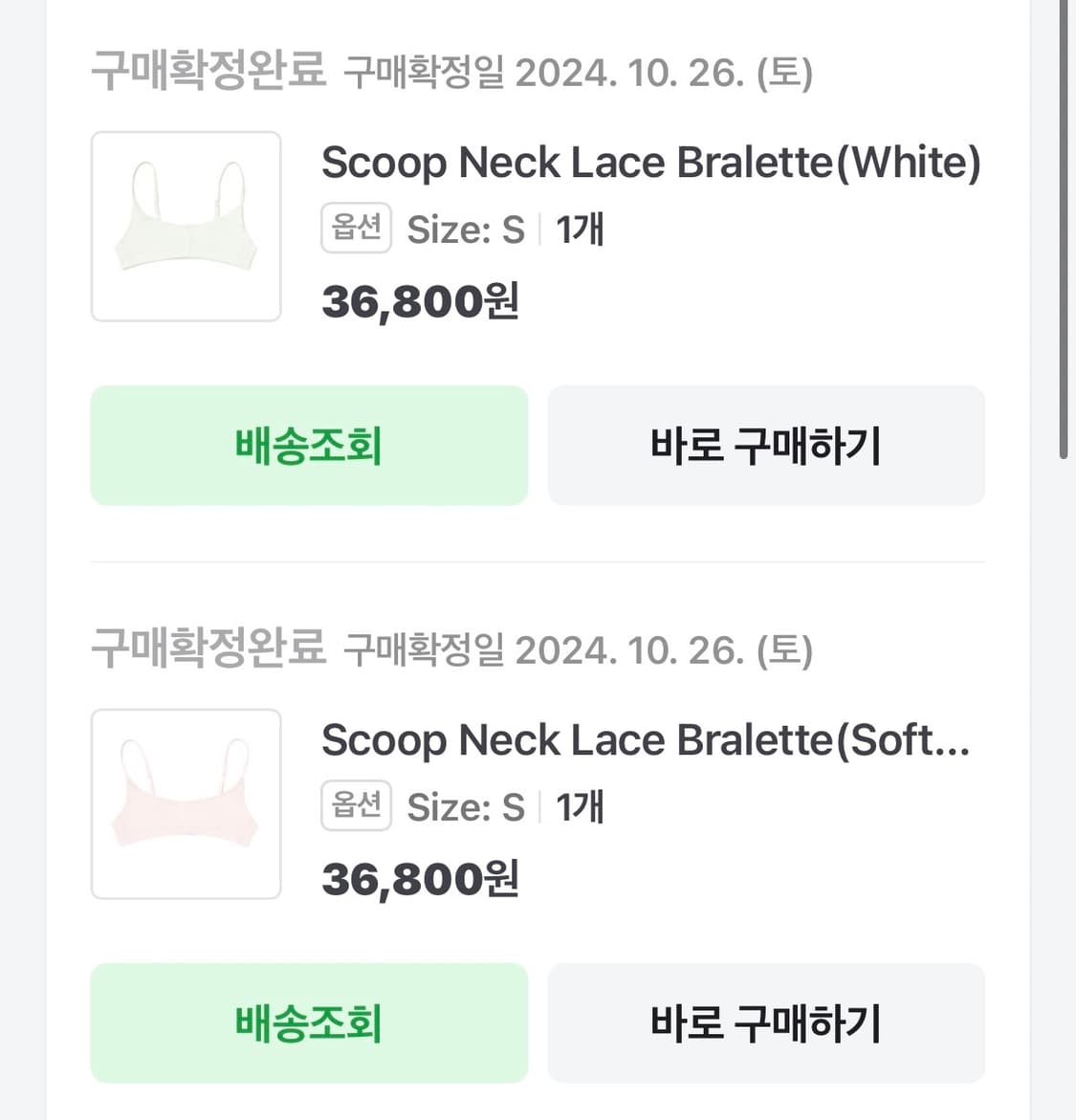Viewport: 1076px width, 1120px height.
Task: Click Size: S option of White bralette
Action: 466,230
